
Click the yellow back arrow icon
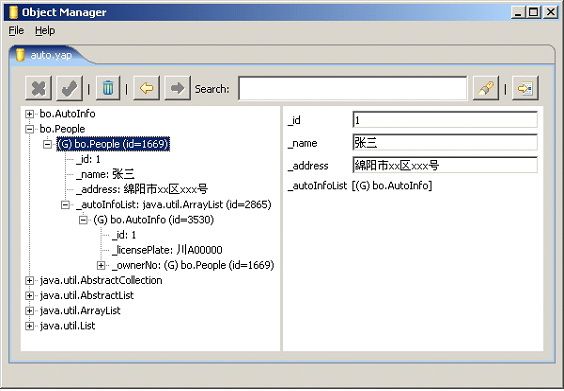[x=146, y=88]
